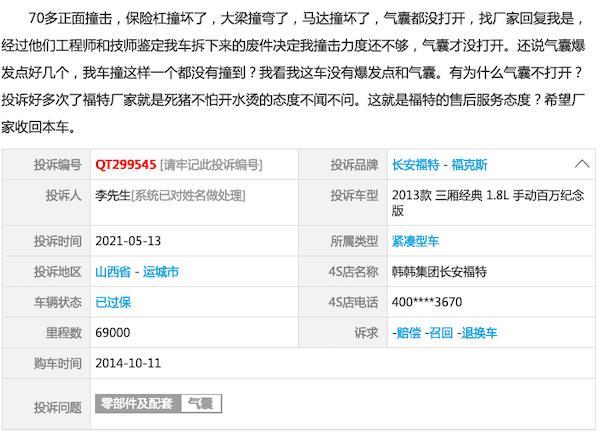Screen dimensions: 600x433
Task: Open the 赔偿 demand link
Action: pyautogui.click(x=407, y=333)
